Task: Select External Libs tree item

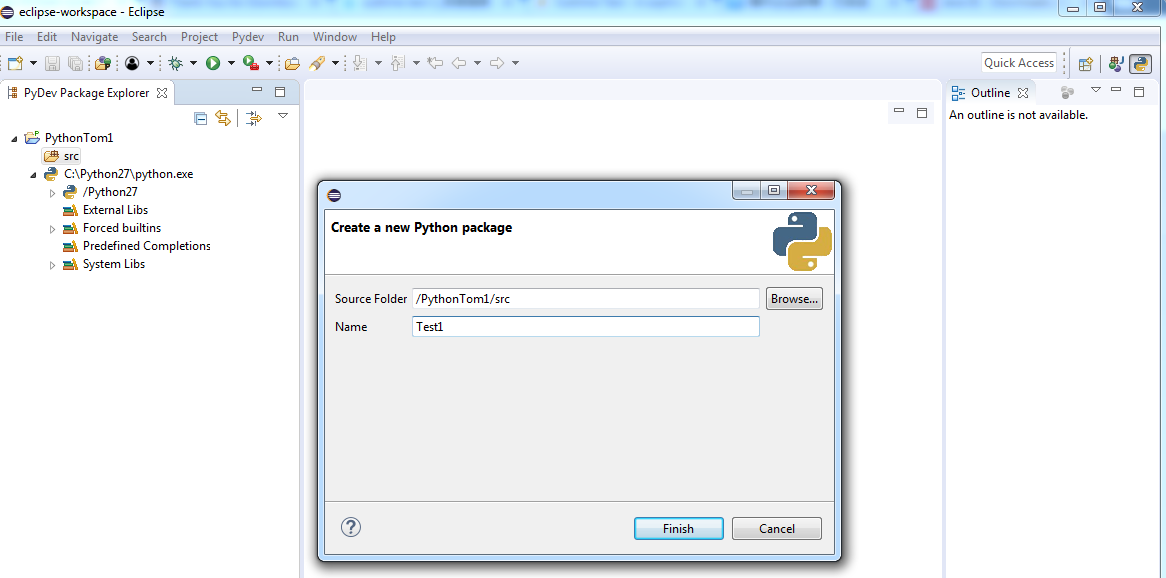Action: (115, 210)
